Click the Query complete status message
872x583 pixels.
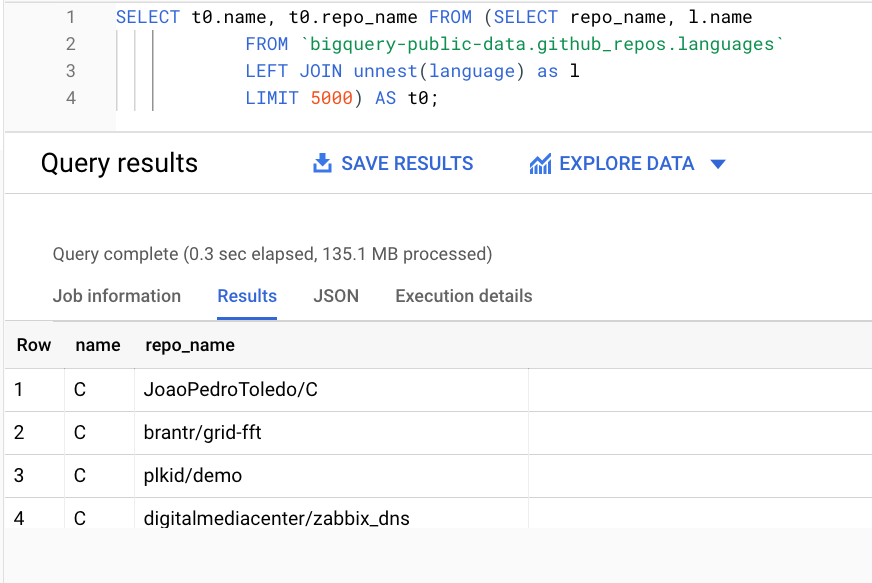click(x=271, y=254)
